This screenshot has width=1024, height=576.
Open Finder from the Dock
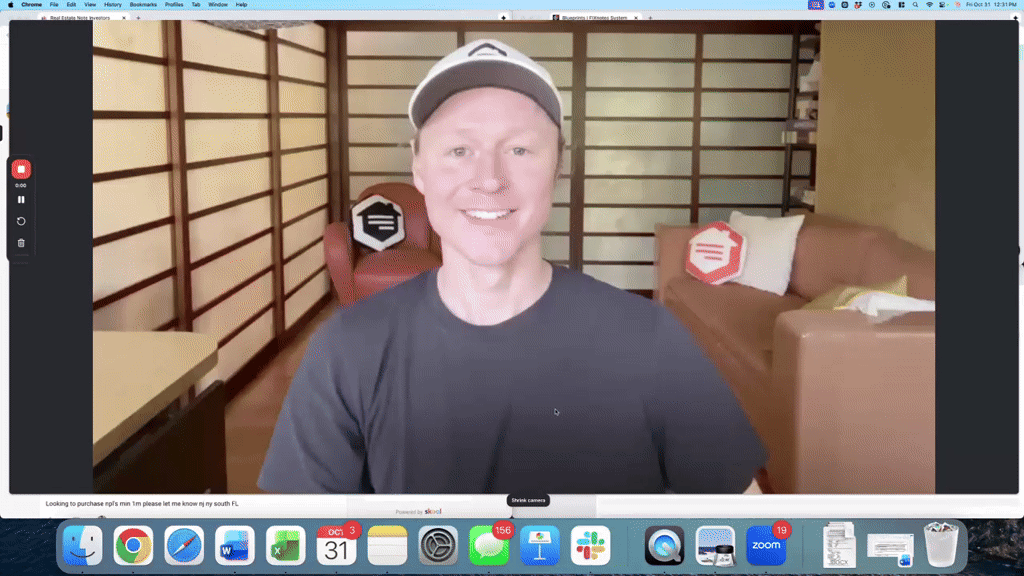point(82,545)
